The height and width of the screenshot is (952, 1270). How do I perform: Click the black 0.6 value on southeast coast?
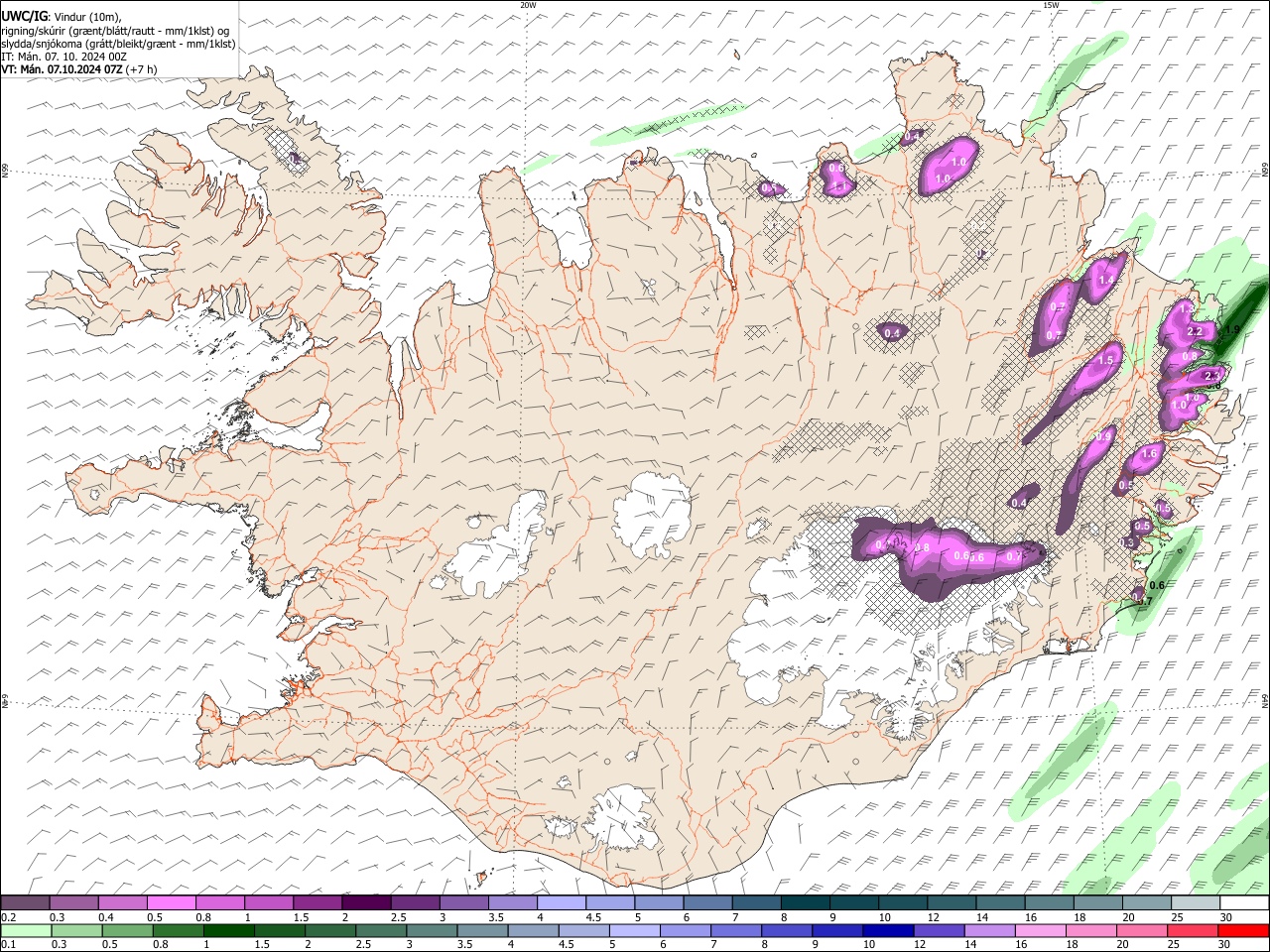[x=1156, y=585]
